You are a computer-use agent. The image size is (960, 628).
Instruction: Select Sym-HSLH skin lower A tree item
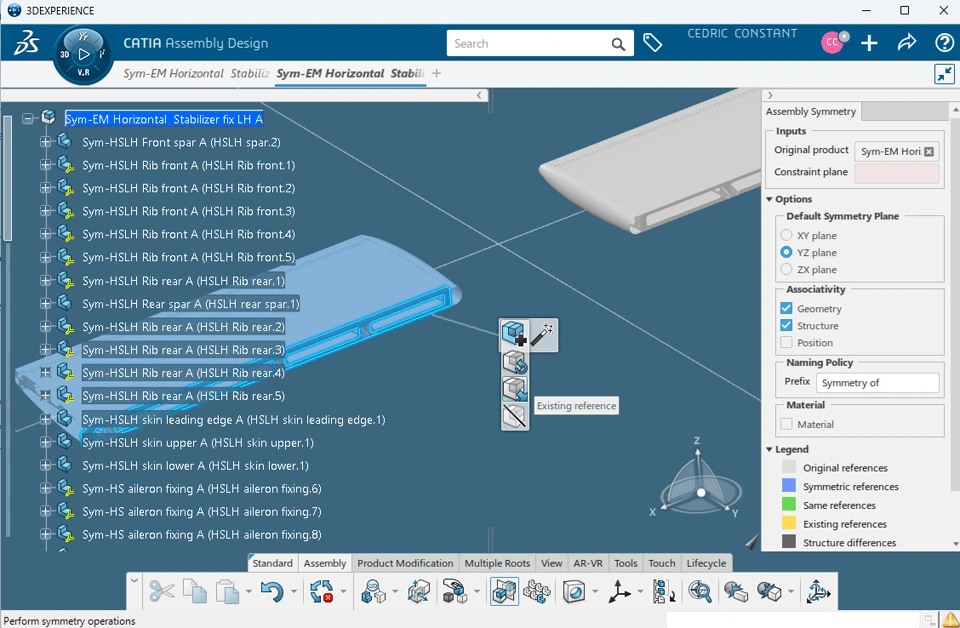[195, 466]
